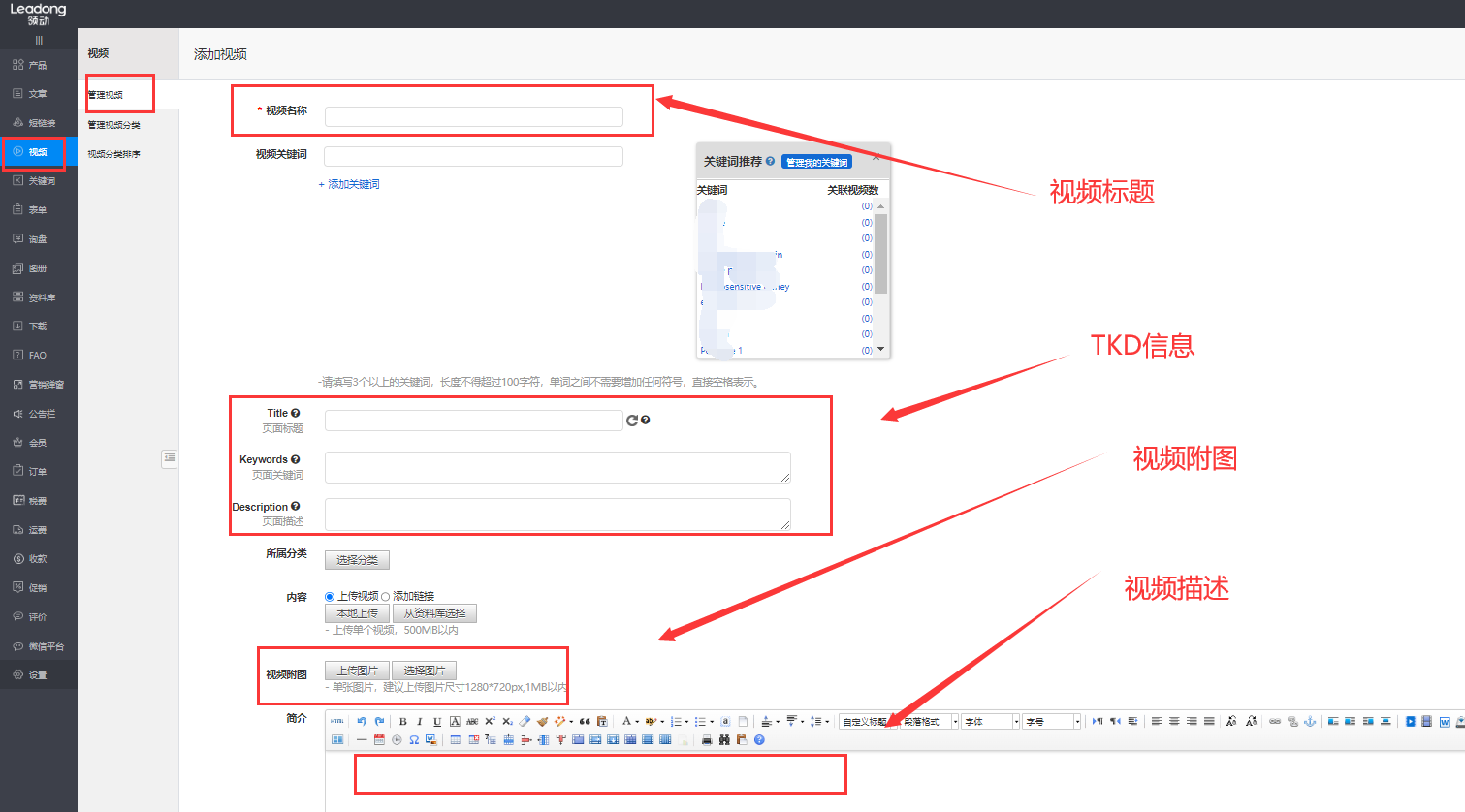Click the 选择分类 button
Viewport: 1465px width, 812px height.
tap(357, 560)
